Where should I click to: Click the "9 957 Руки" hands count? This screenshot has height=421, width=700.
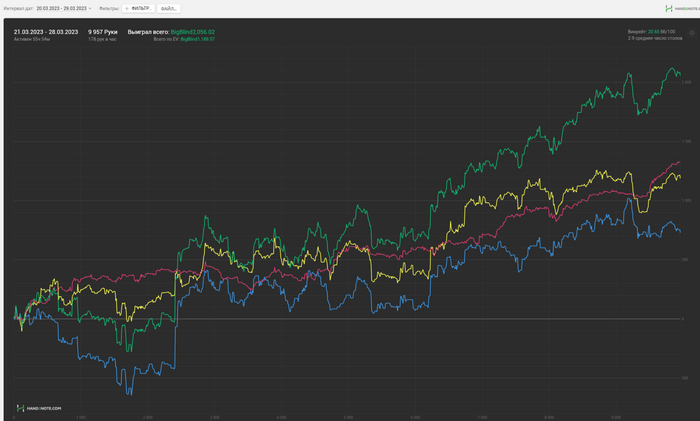pyautogui.click(x=103, y=32)
